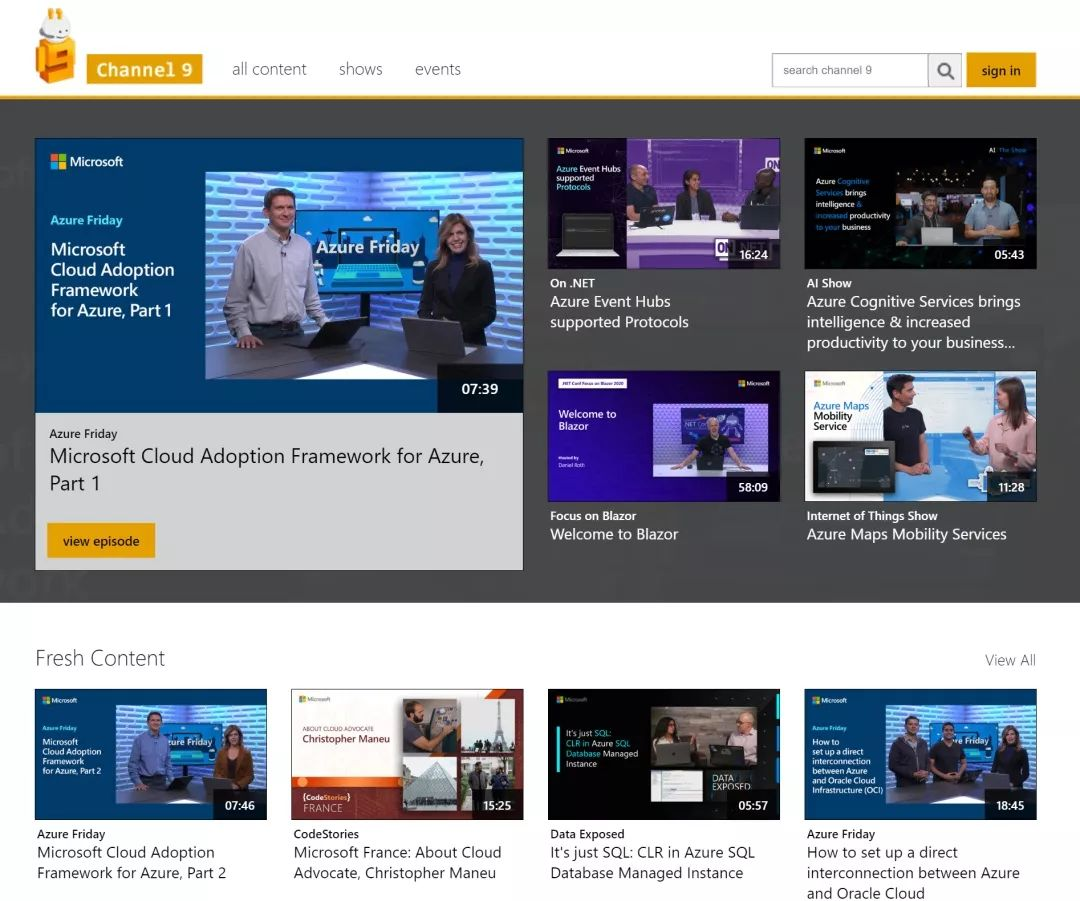Play the Azure Maps Mobility Service thumbnail

pyautogui.click(x=920, y=436)
